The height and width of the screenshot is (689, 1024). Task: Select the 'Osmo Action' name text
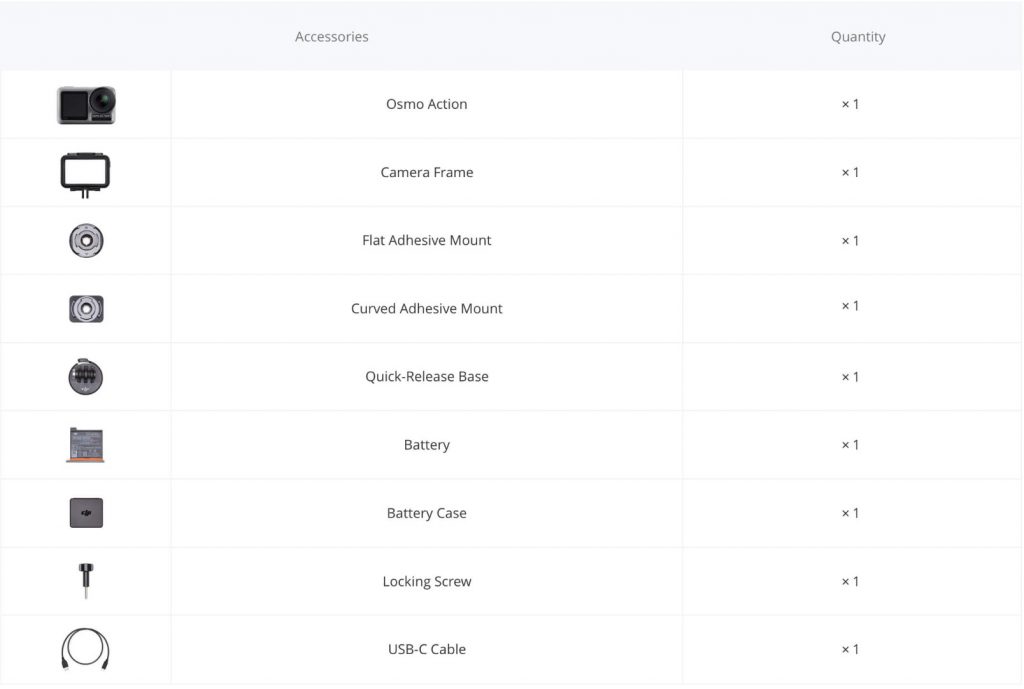coord(426,104)
